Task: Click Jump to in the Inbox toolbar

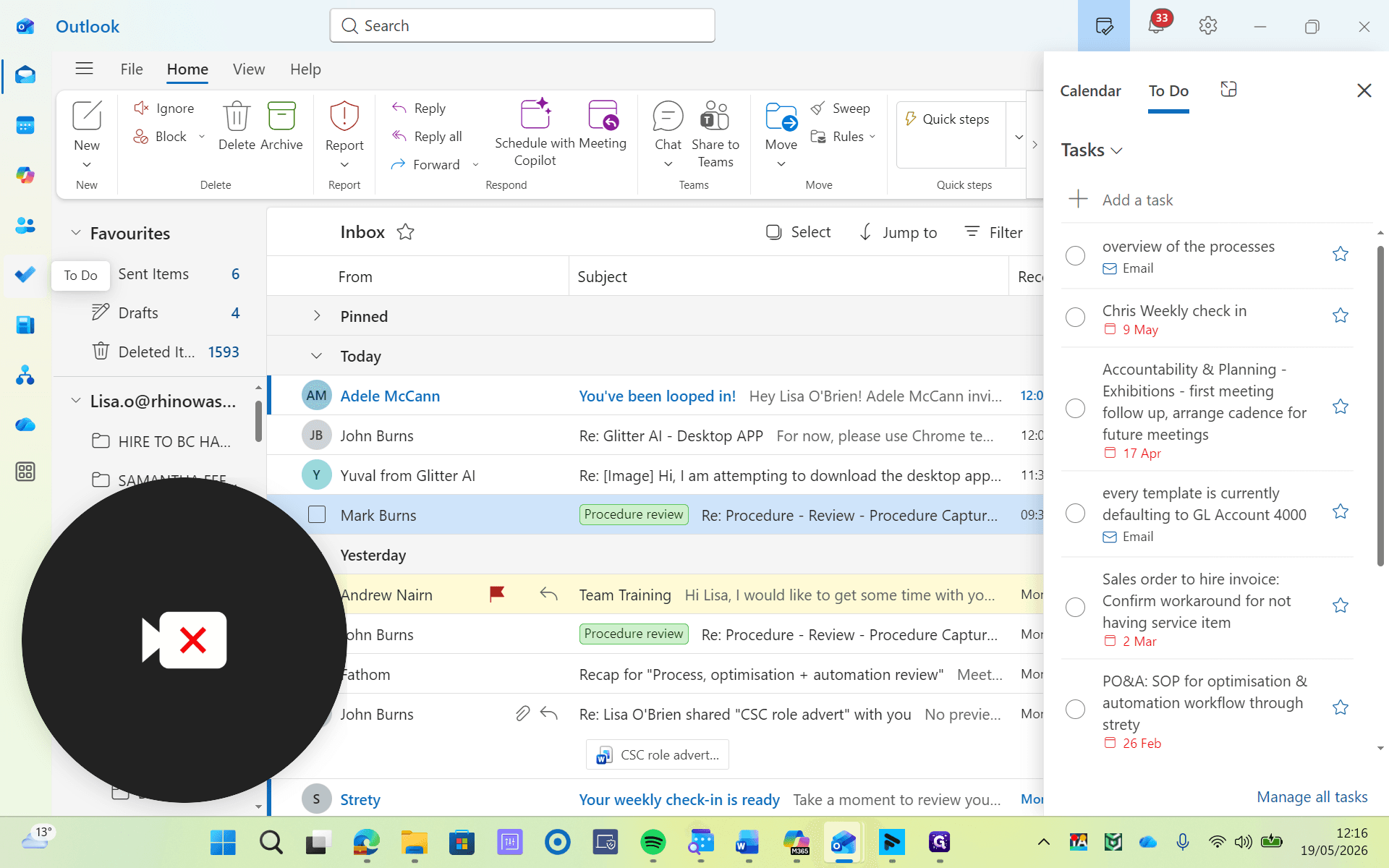Action: tap(898, 232)
